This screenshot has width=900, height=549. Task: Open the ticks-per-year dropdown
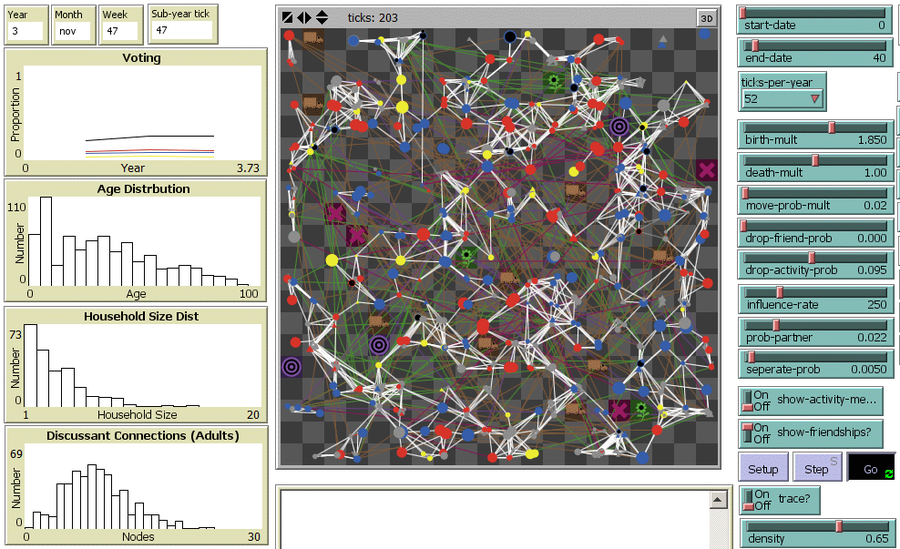coord(783,99)
